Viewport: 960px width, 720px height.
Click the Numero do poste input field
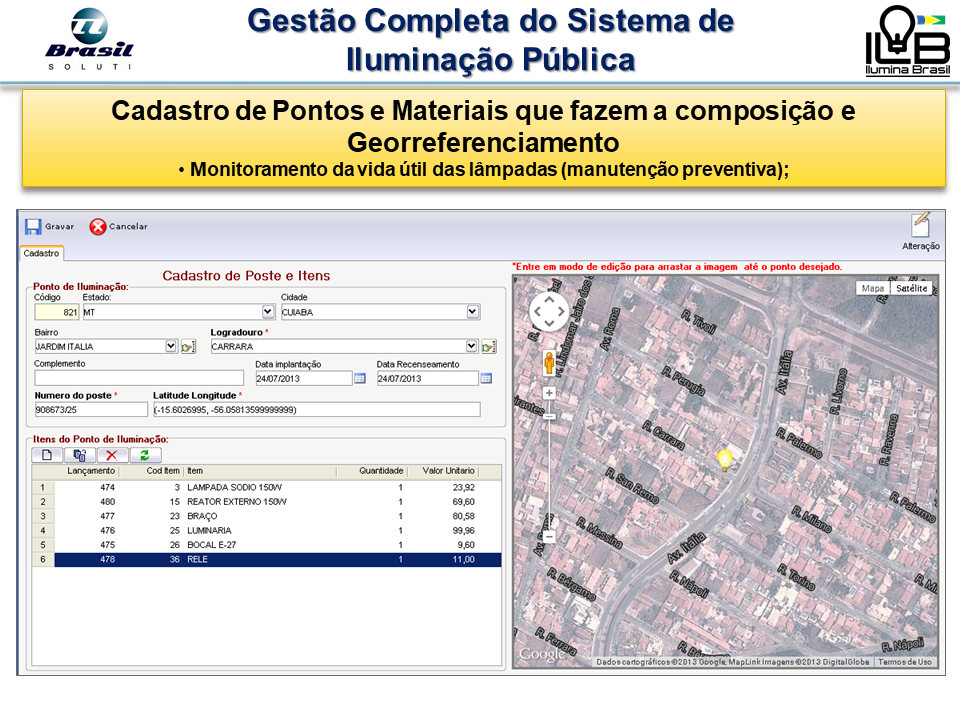click(90, 410)
